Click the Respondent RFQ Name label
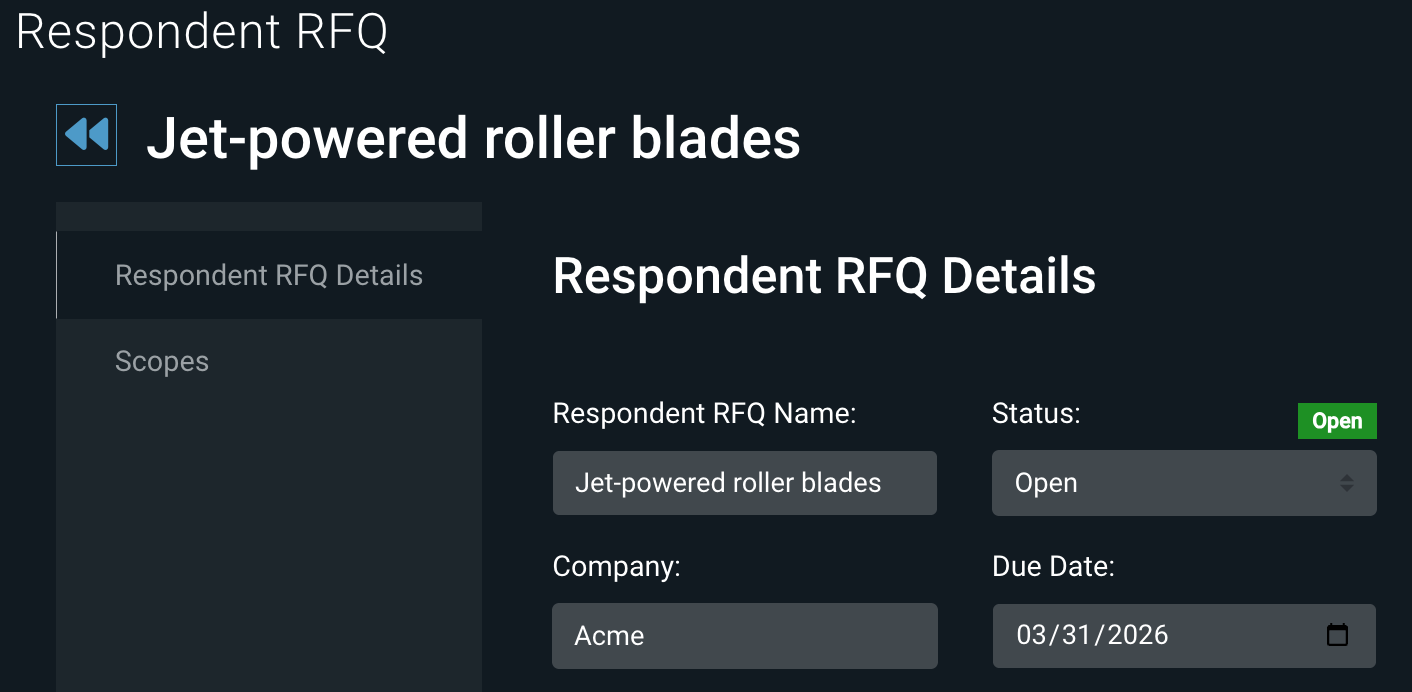Image resolution: width=1412 pixels, height=692 pixels. (x=704, y=414)
